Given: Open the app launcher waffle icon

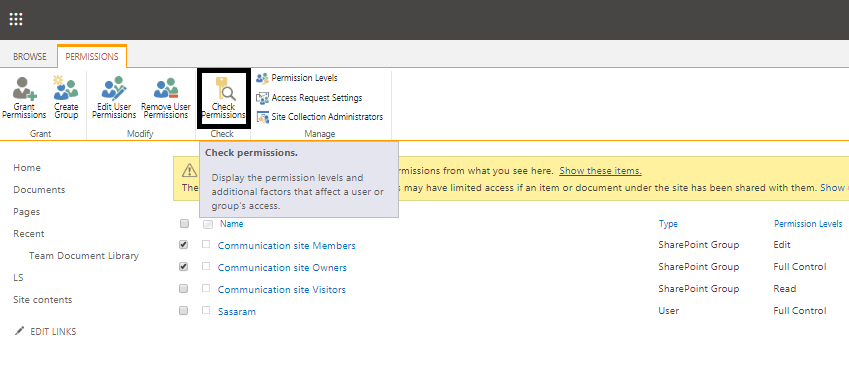Looking at the screenshot, I should (16, 20).
